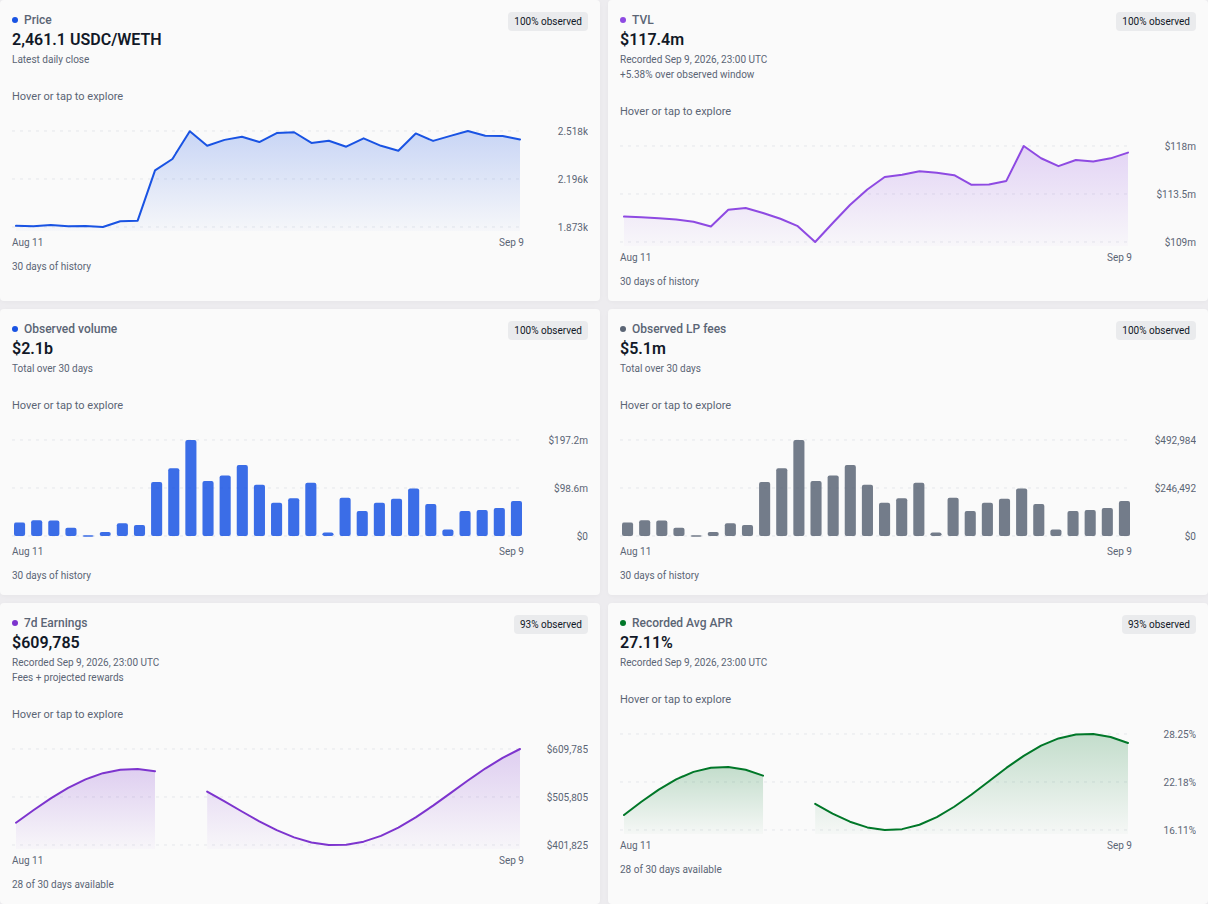This screenshot has width=1208, height=904.
Task: Click 28 of 30 days available under 7d Earnings
Action: (x=63, y=884)
